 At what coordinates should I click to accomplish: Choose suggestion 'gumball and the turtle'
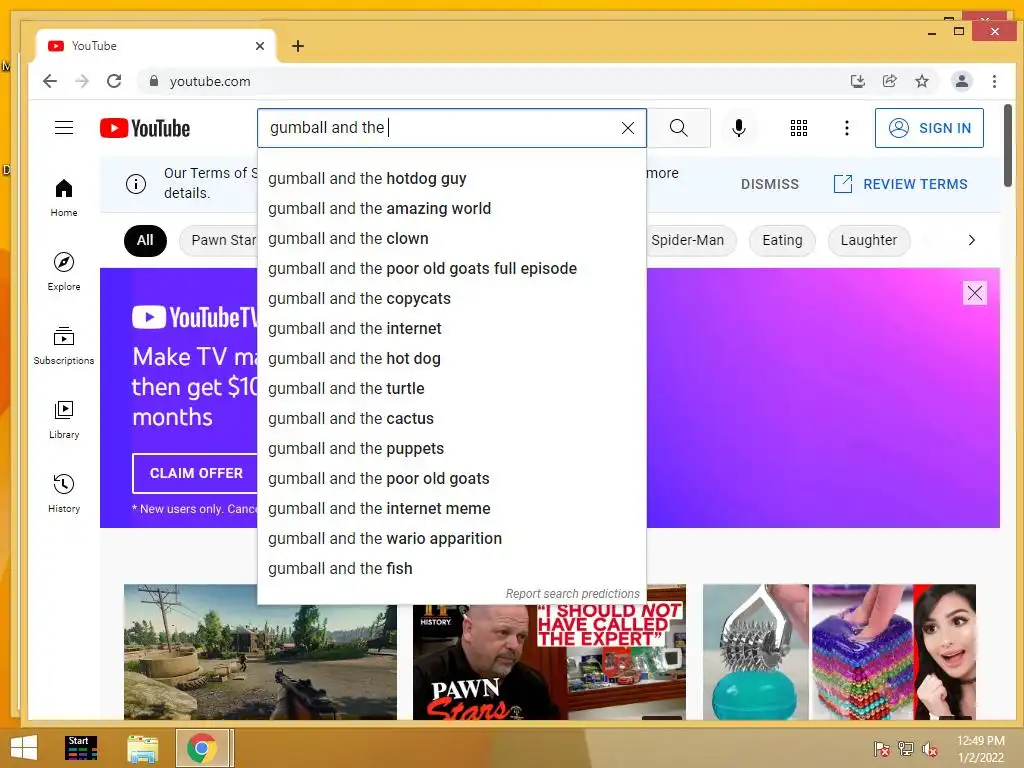click(452, 389)
